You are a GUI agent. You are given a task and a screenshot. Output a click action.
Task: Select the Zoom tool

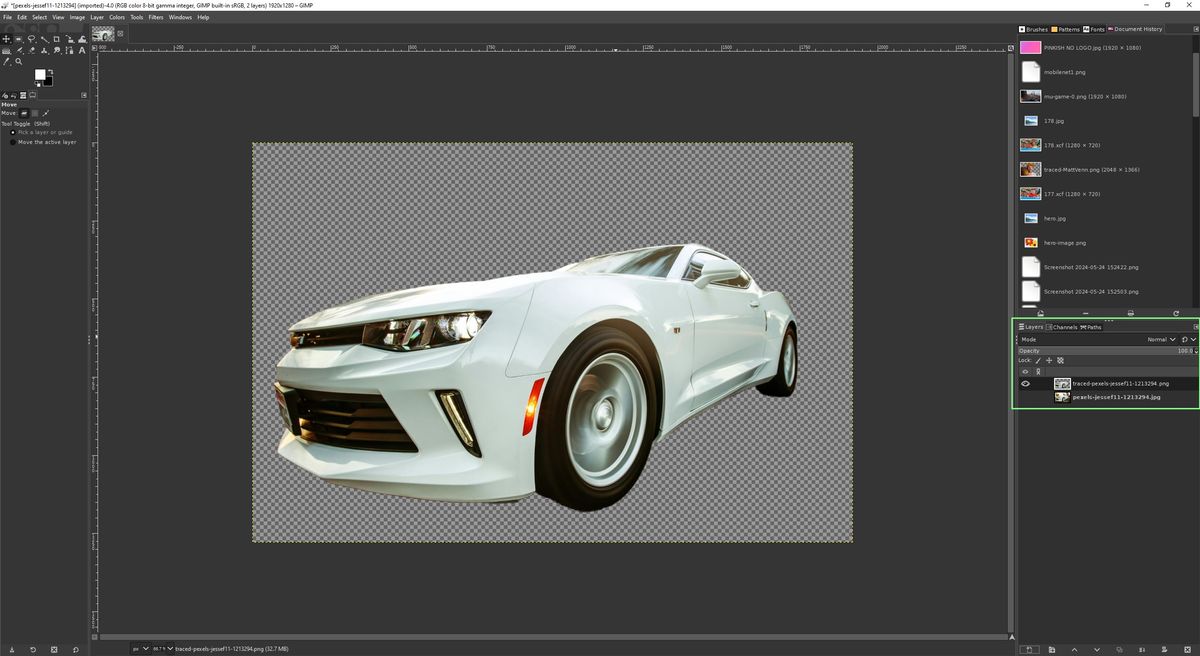tap(19, 62)
